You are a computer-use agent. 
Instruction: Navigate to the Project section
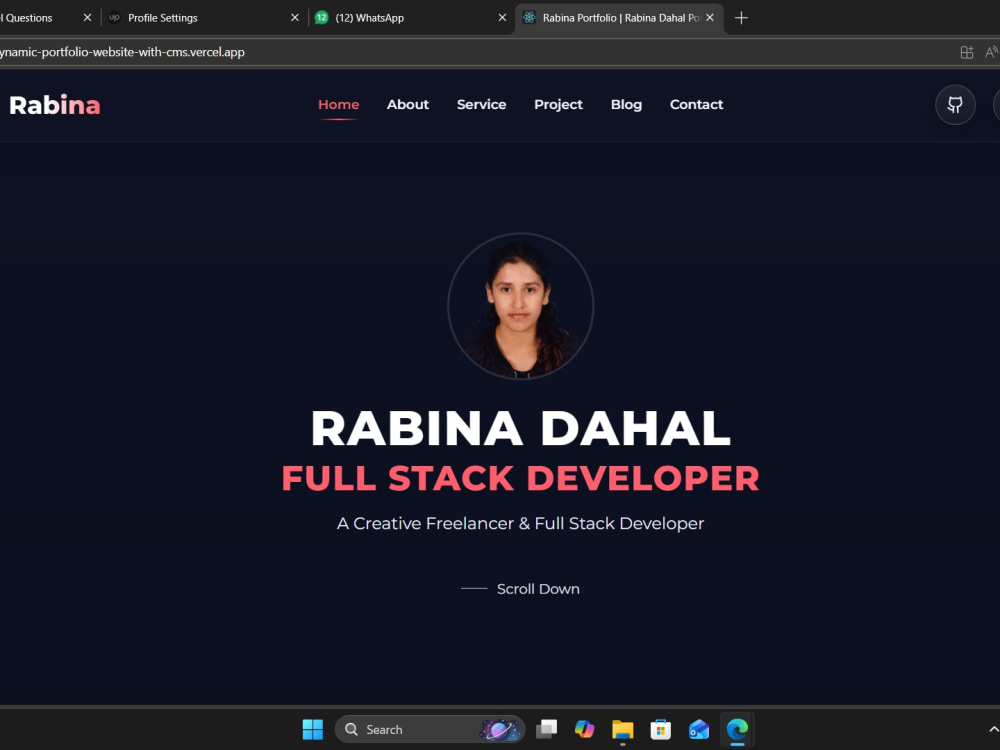click(558, 105)
